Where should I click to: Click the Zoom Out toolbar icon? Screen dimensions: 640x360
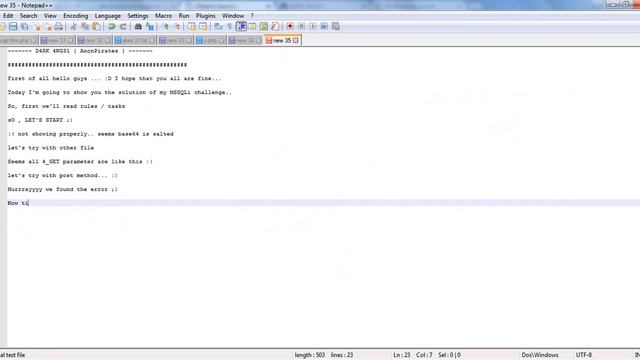pos(178,27)
